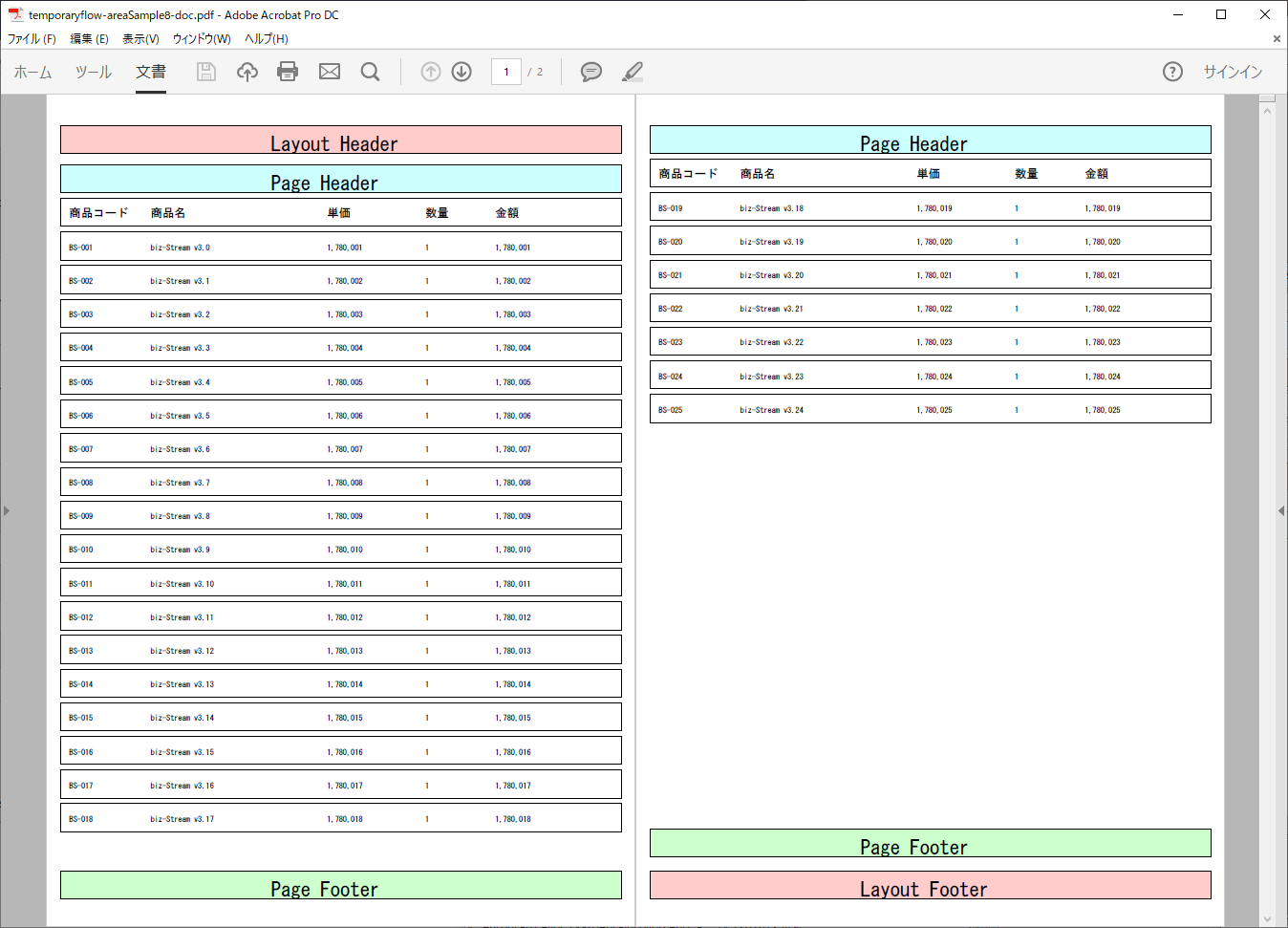
Task: Click the right page Page Header text
Action: click(x=913, y=143)
